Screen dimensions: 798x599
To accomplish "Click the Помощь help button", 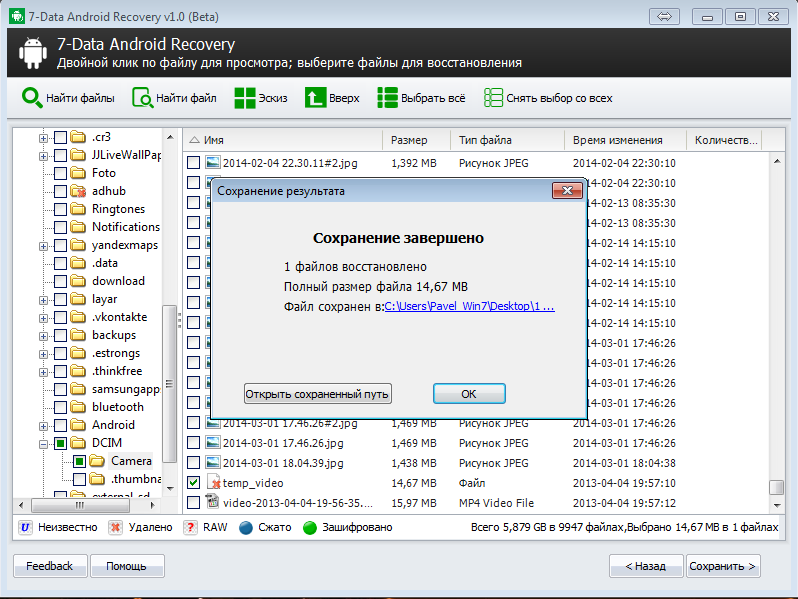I will pos(127,566).
